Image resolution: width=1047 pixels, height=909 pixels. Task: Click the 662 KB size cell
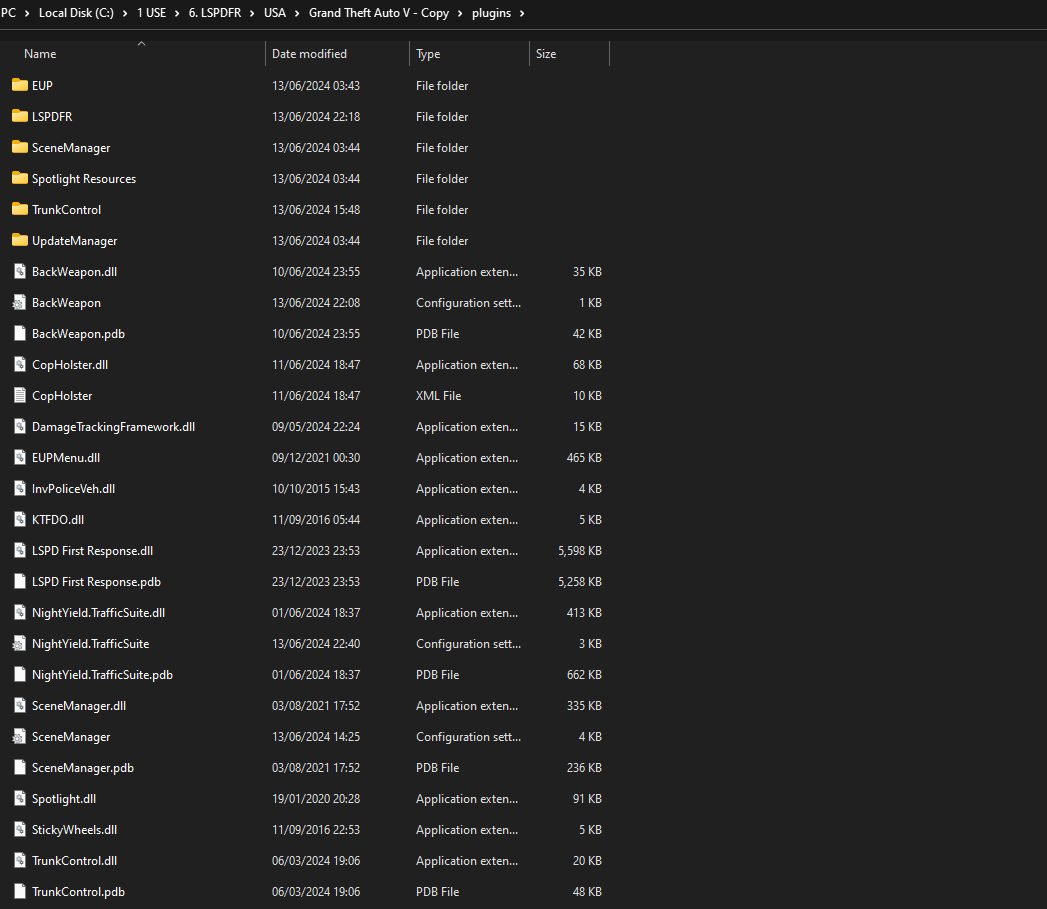(584, 675)
